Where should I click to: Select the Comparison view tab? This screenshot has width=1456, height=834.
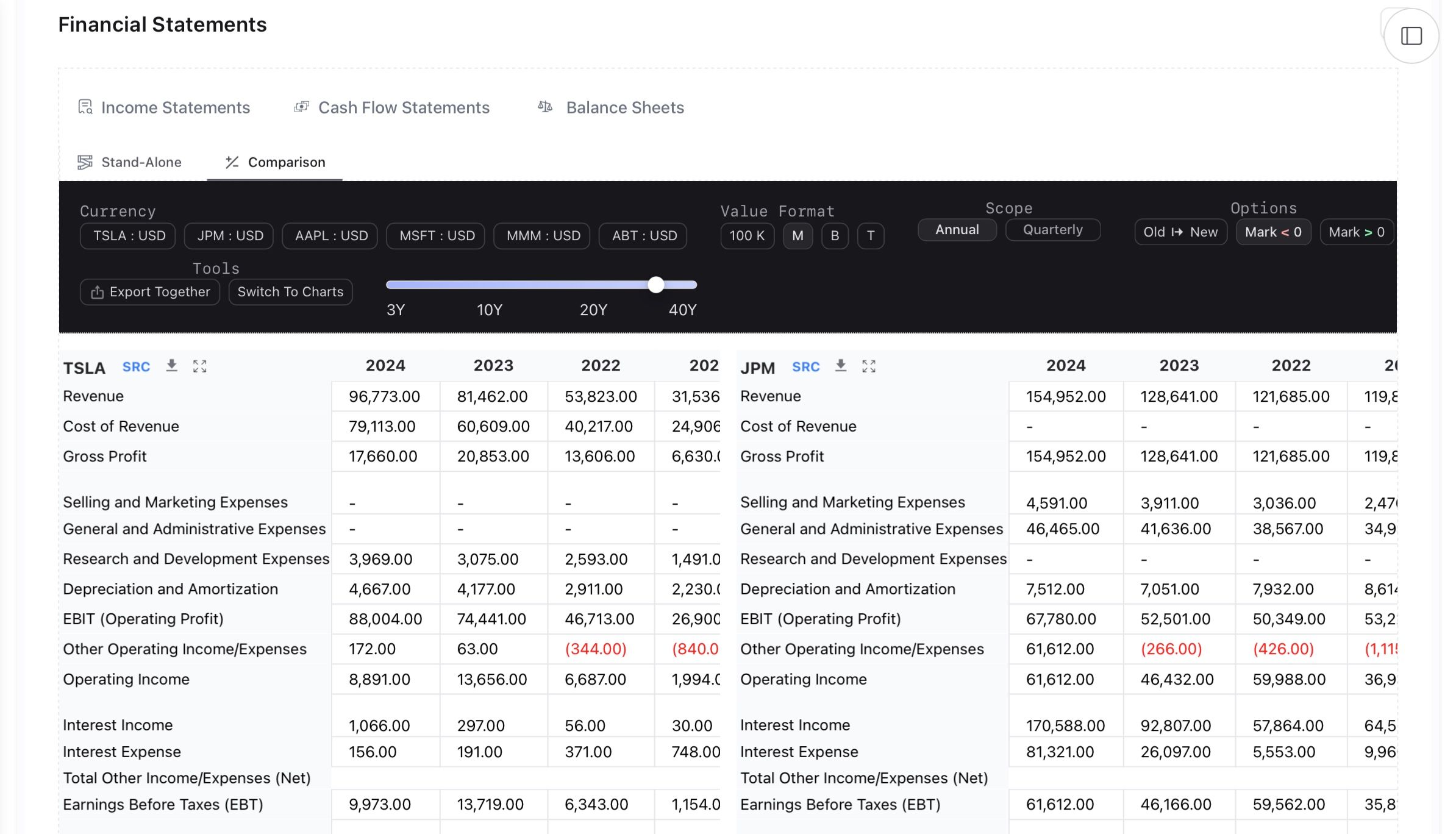click(x=274, y=162)
